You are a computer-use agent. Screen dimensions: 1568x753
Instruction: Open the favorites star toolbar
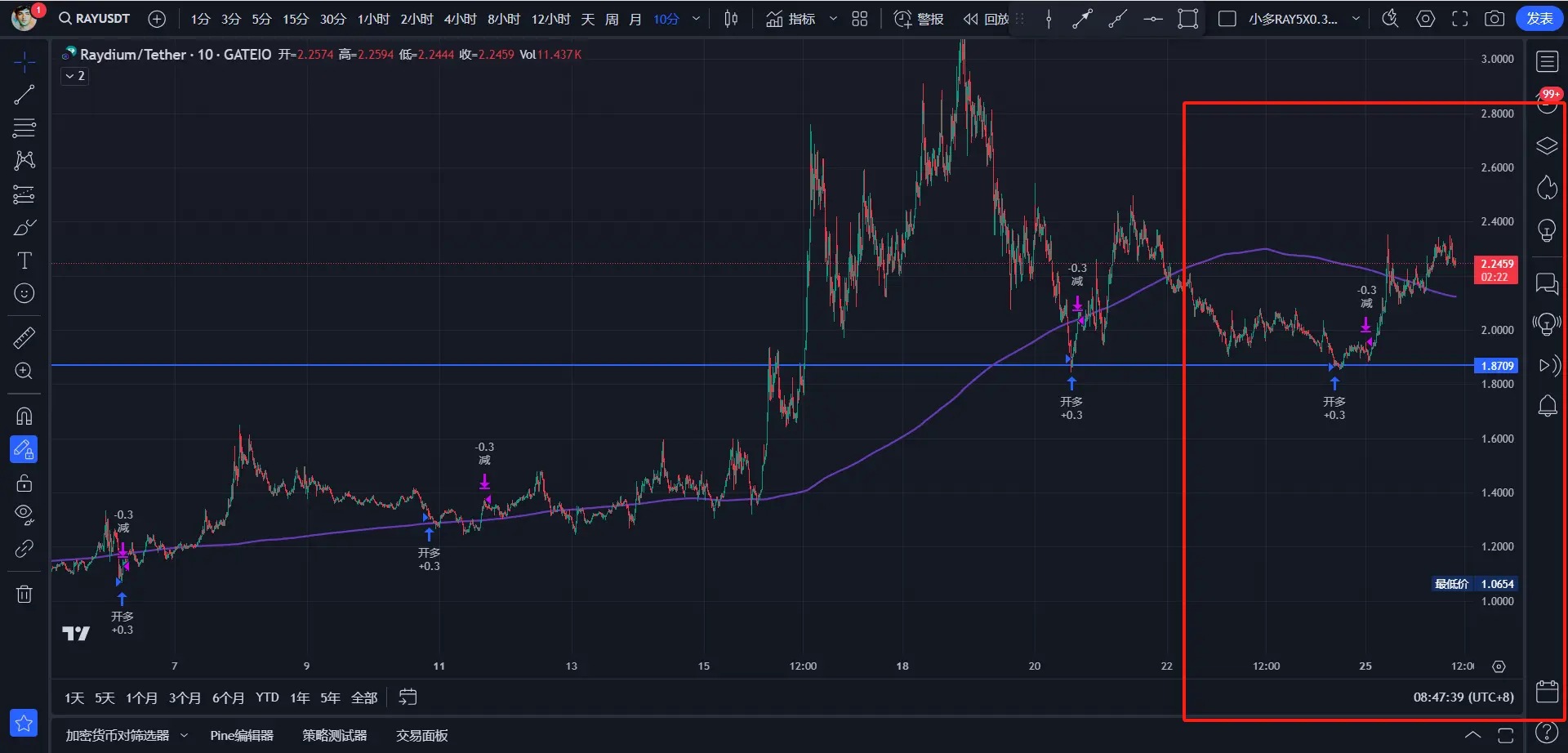(24, 723)
